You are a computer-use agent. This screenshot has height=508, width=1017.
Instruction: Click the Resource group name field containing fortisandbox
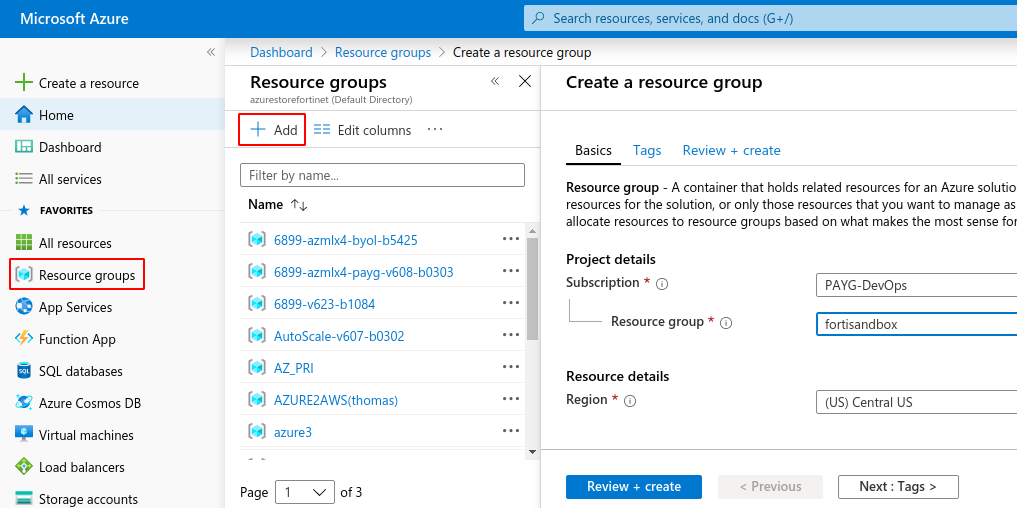pyautogui.click(x=916, y=324)
